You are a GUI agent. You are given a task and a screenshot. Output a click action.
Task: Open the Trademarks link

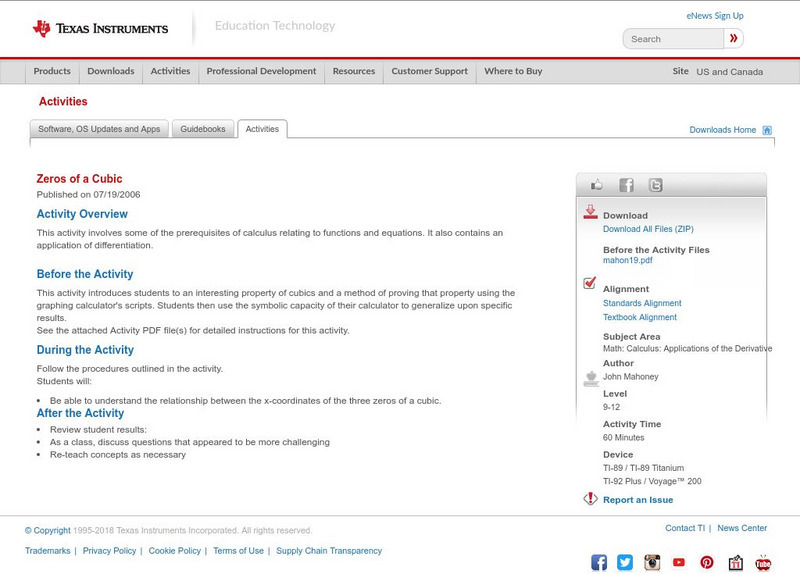click(x=47, y=551)
